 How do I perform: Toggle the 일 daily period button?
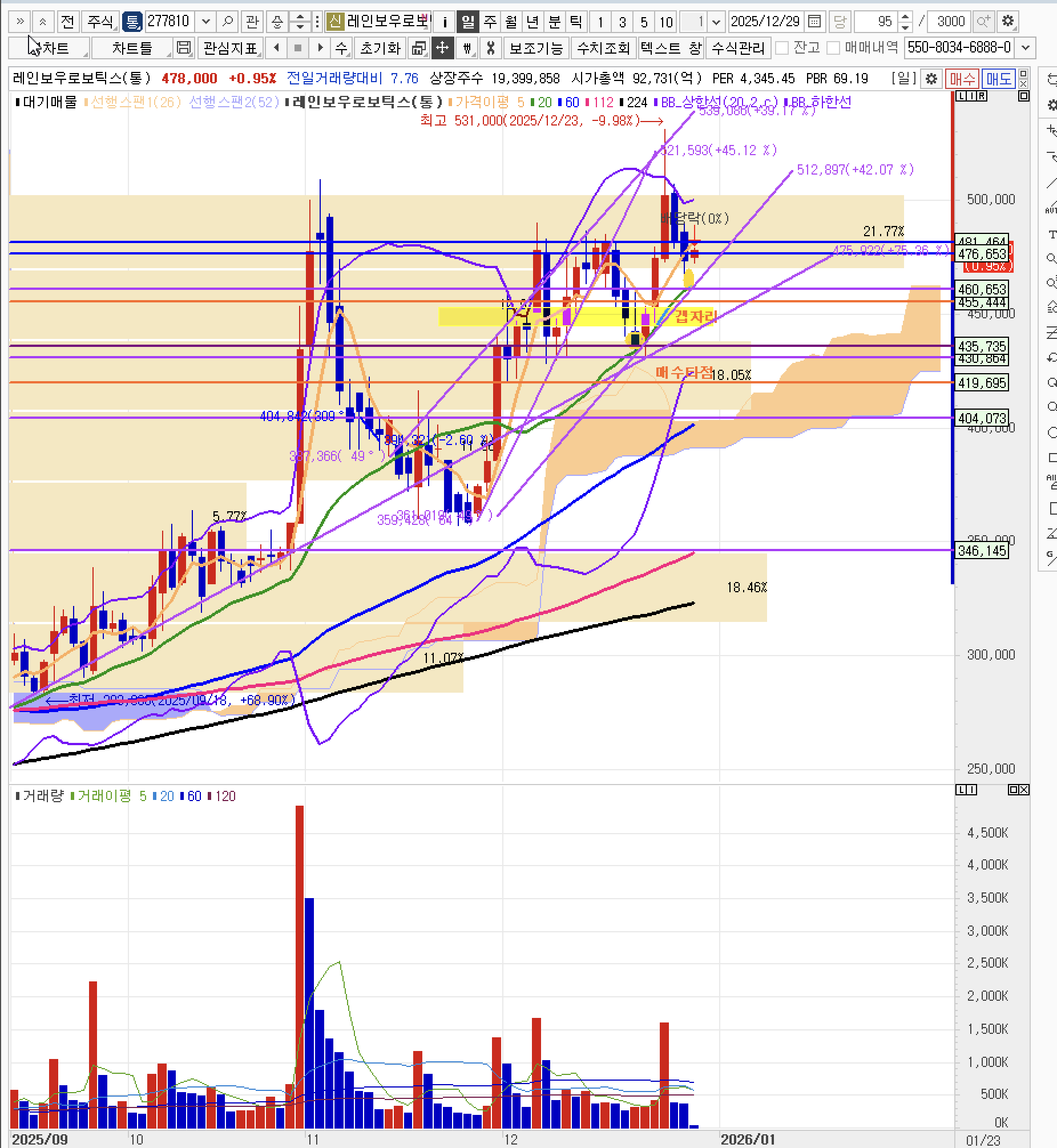tap(468, 22)
